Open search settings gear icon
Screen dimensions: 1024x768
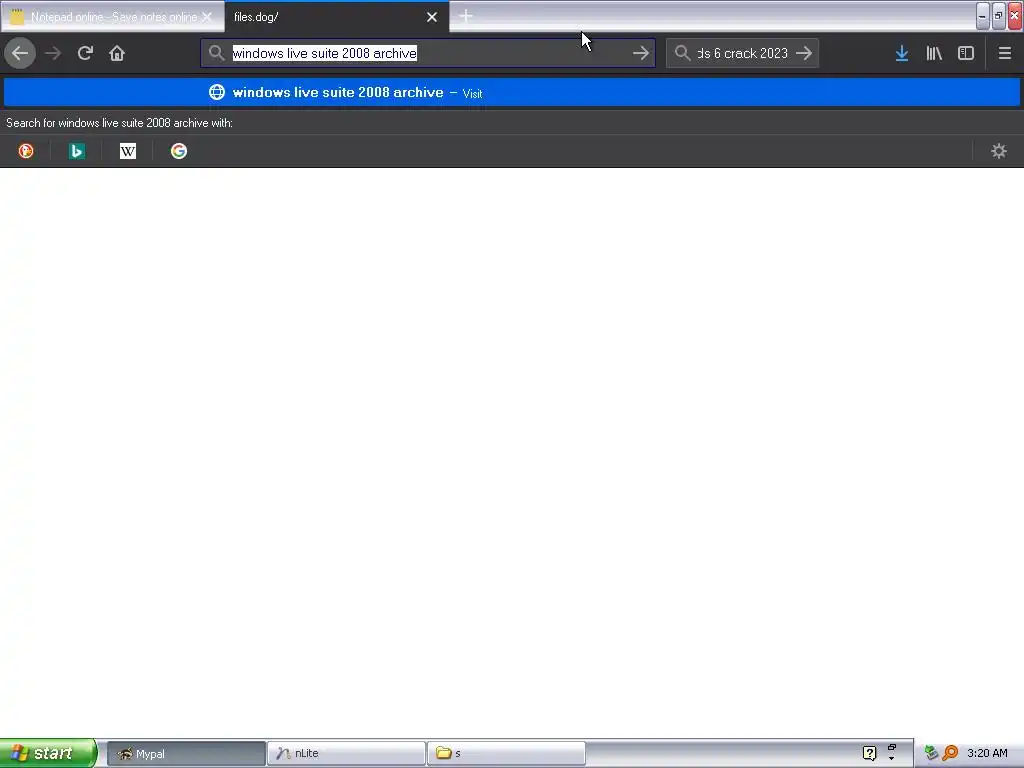tap(999, 151)
